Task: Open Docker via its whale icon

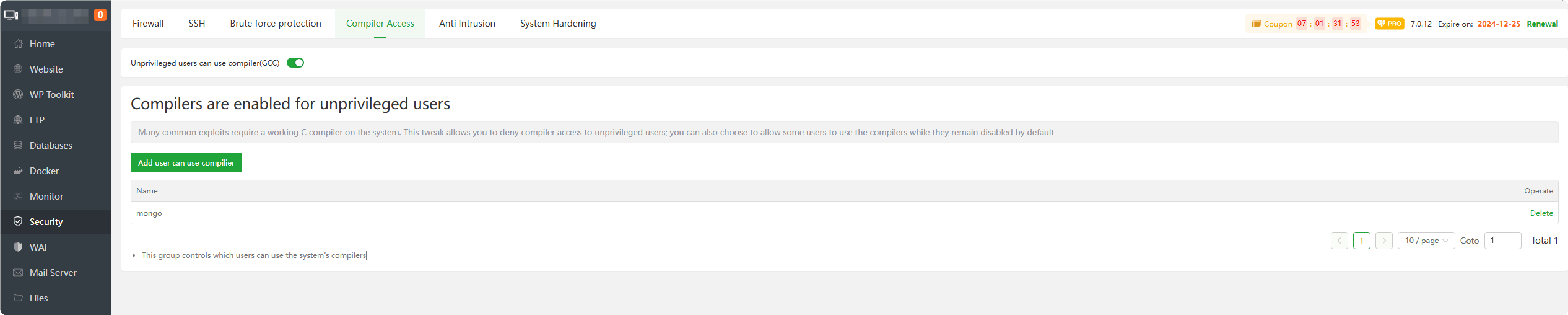Action: click(x=18, y=171)
